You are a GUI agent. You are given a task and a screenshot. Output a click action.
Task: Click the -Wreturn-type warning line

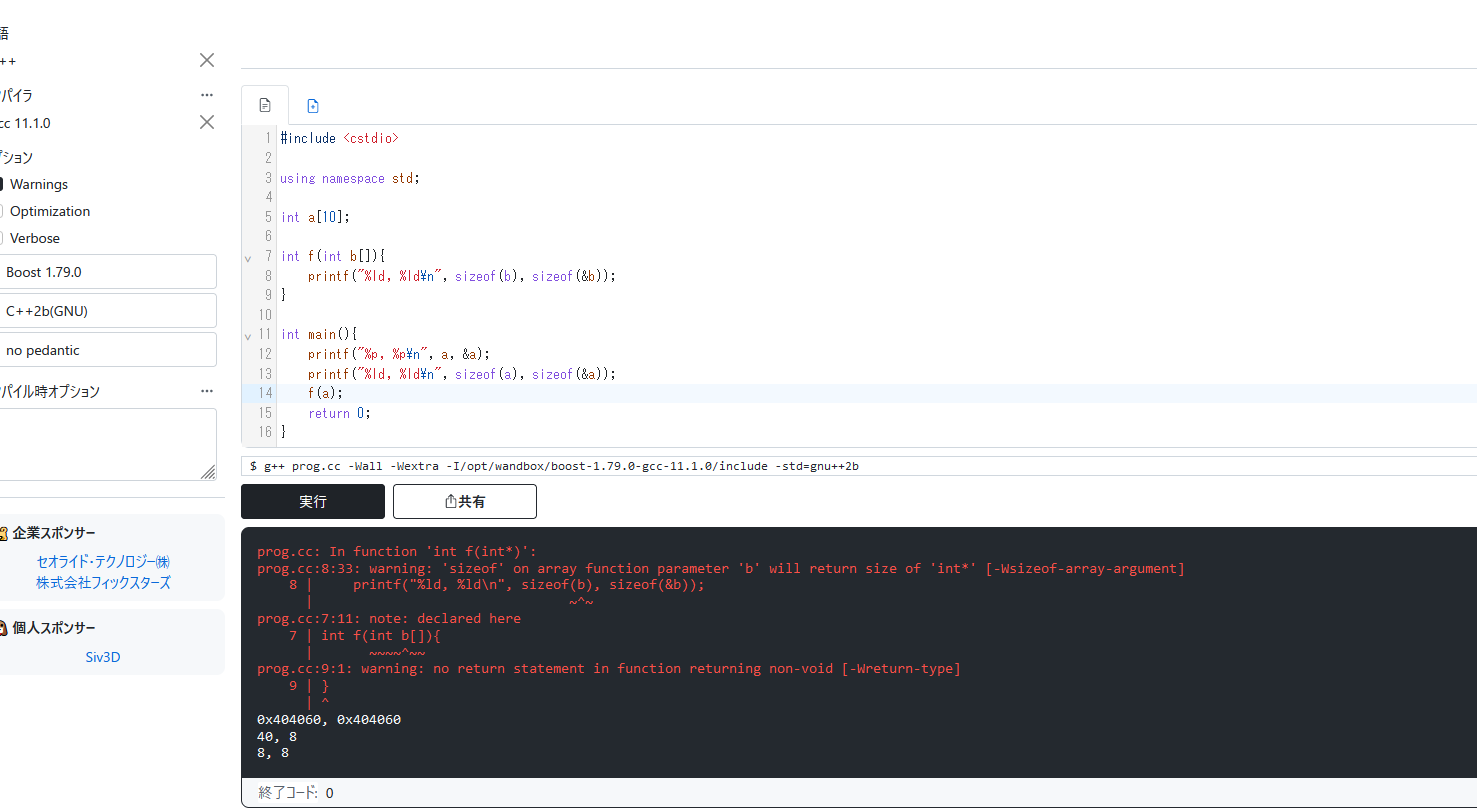click(609, 668)
